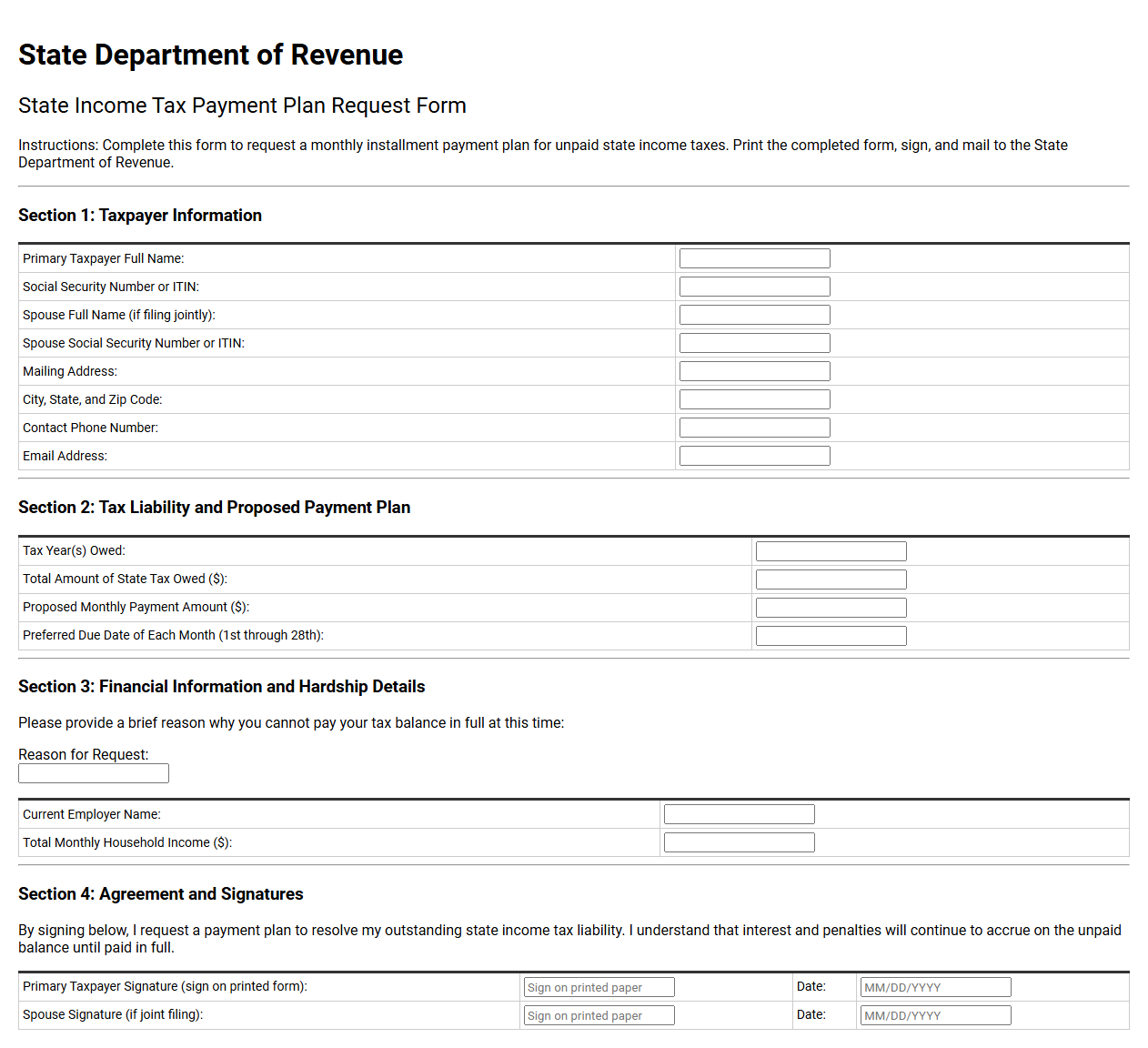Click the 'Social Security Number or ITIN:' label
1148x1048 pixels.
coord(111,287)
